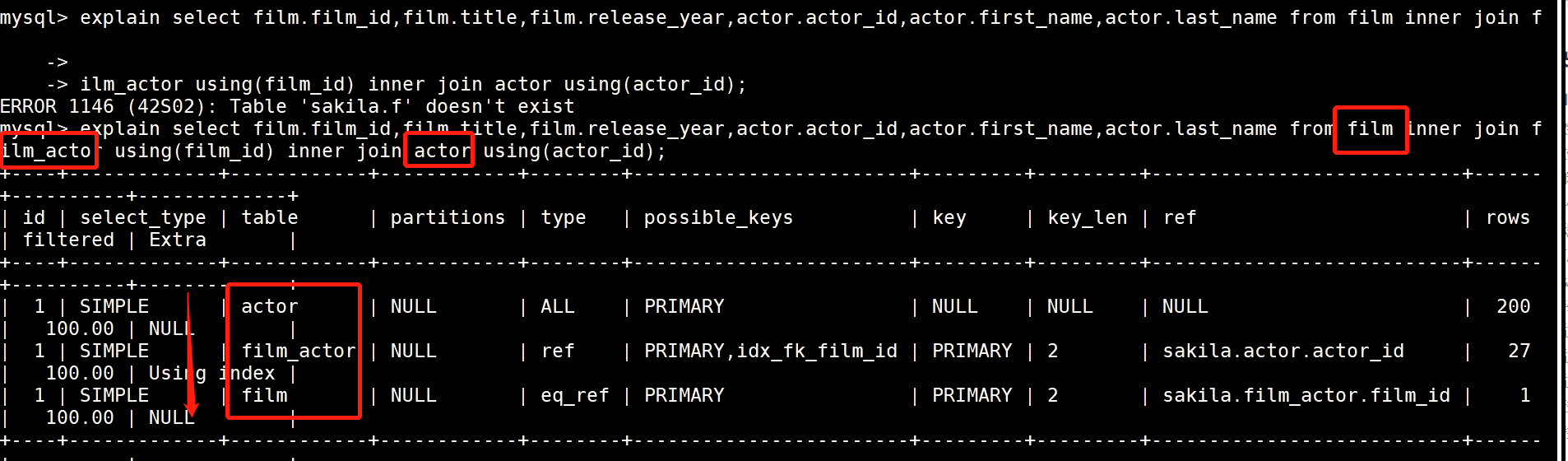
Task: Click the PRIMARY,idx_fk_film_id possible keys value
Action: (770, 351)
